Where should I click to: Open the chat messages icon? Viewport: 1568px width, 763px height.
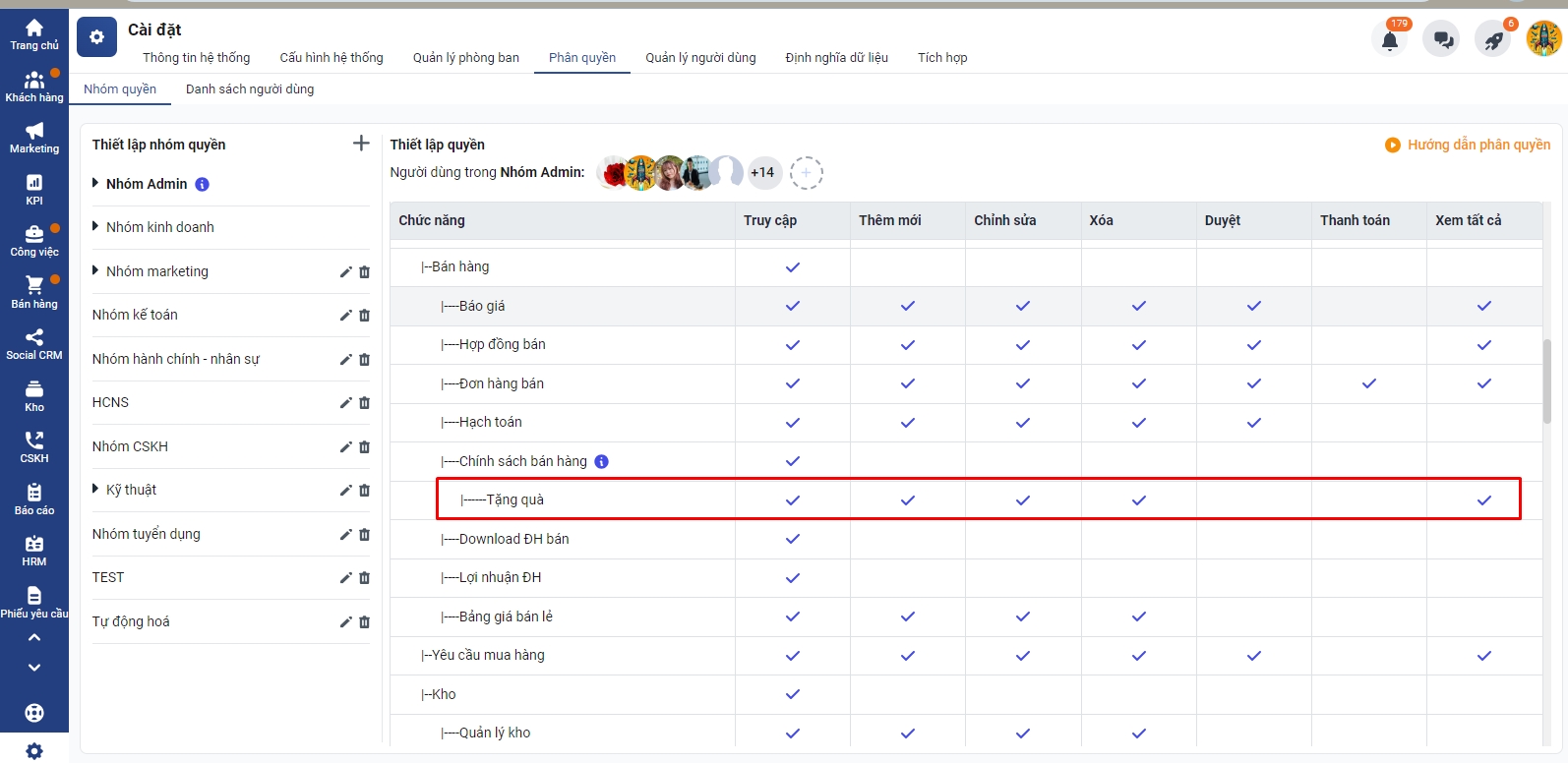pos(1442,40)
